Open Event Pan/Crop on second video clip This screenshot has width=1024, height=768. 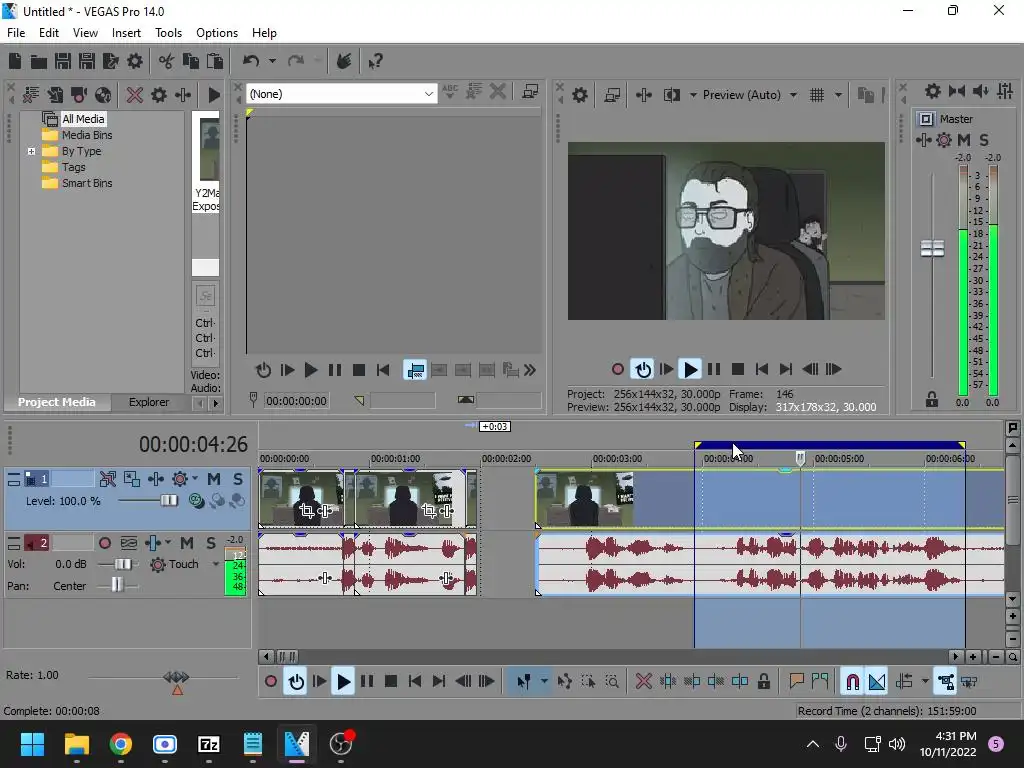pyautogui.click(x=428, y=511)
